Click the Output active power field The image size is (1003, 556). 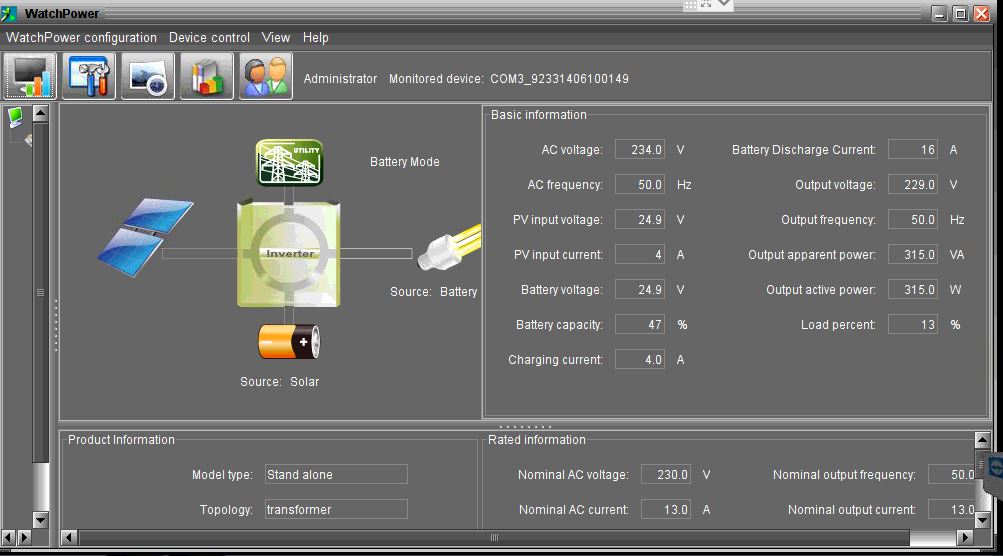913,289
